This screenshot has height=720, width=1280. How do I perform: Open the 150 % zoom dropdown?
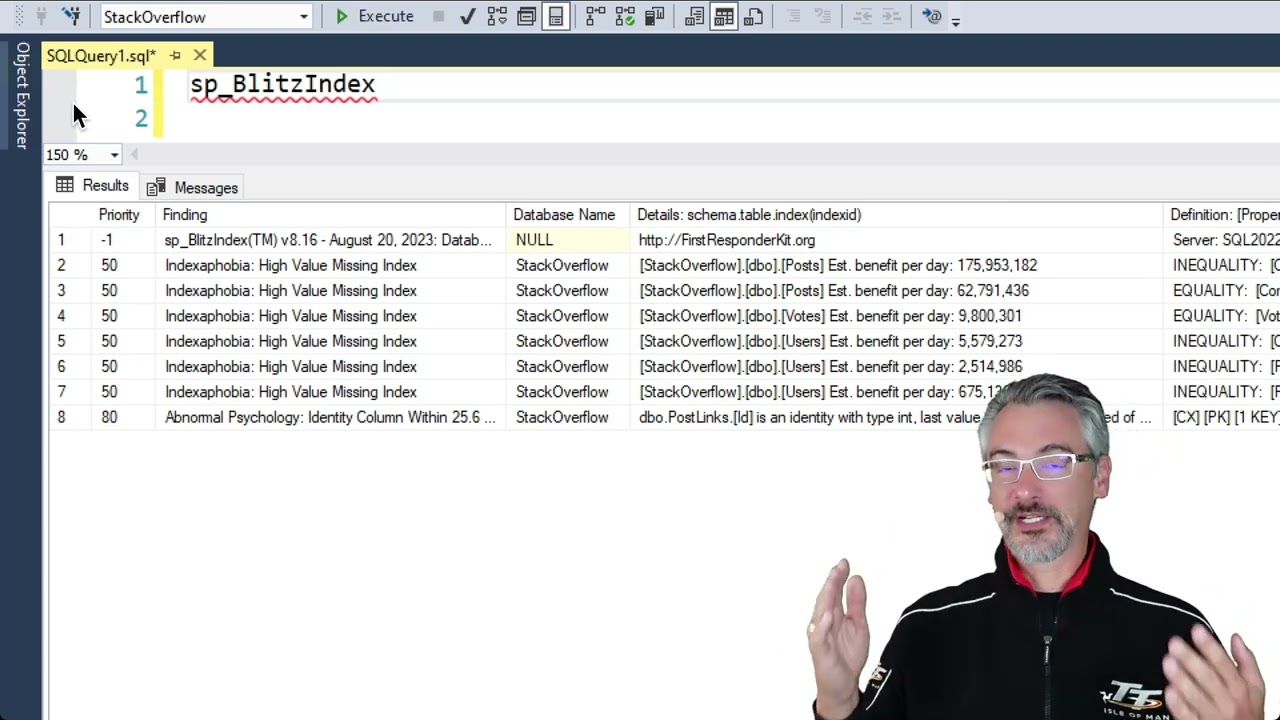coord(114,155)
